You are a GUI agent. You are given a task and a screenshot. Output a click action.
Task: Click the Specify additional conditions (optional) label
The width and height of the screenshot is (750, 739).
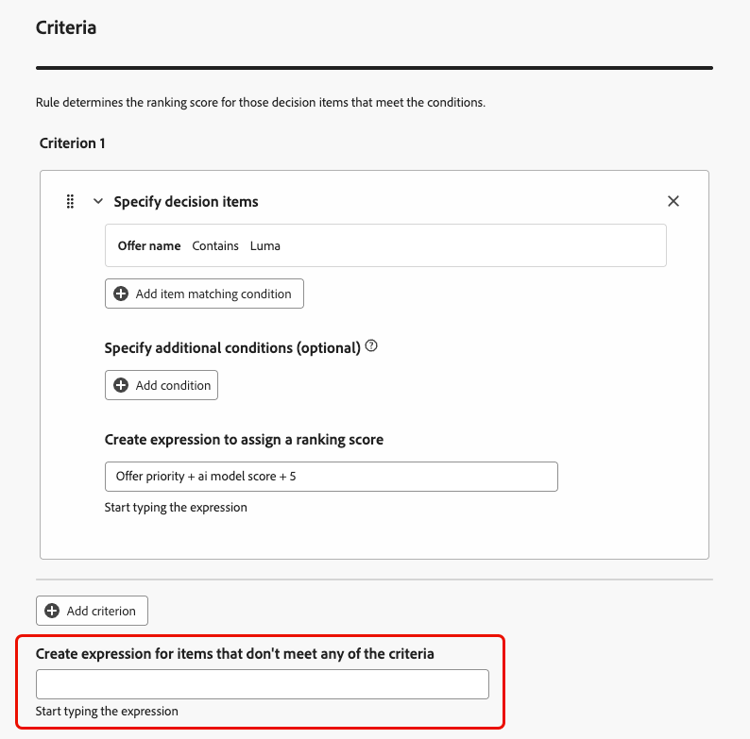232,348
